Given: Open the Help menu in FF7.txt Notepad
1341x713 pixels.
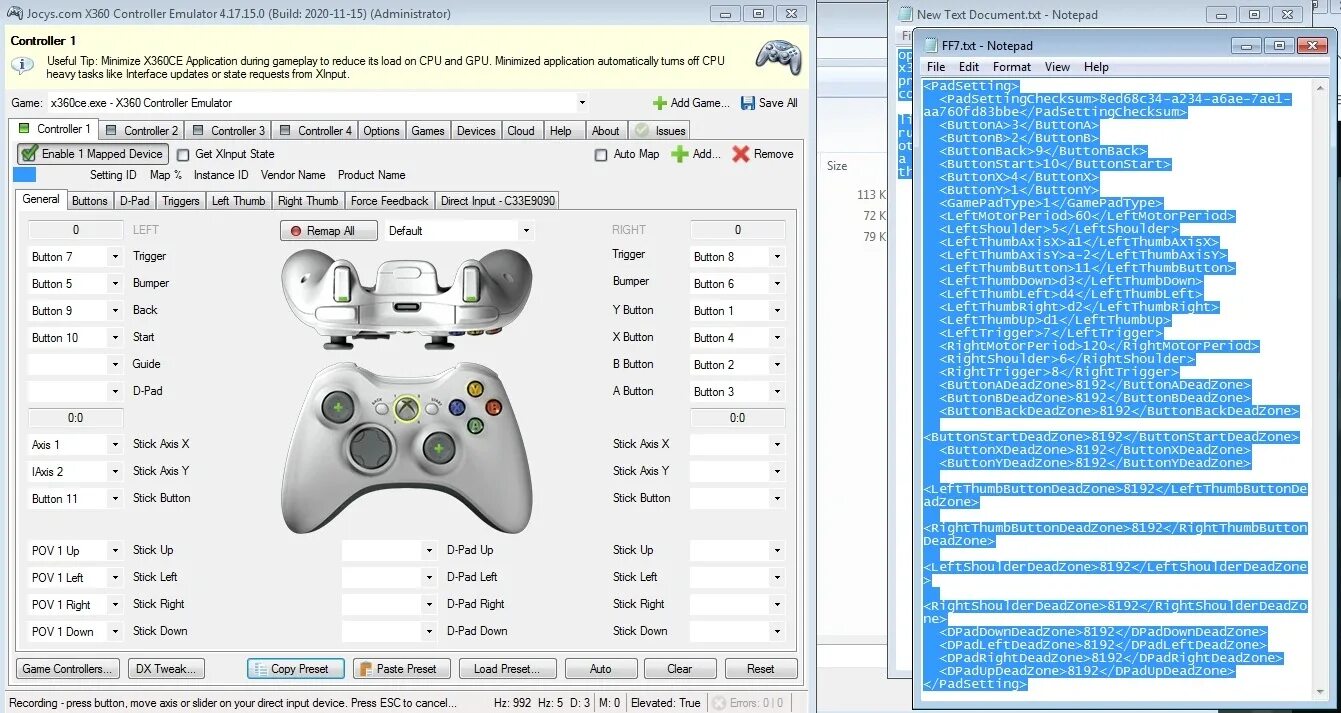Looking at the screenshot, I should click(1096, 67).
